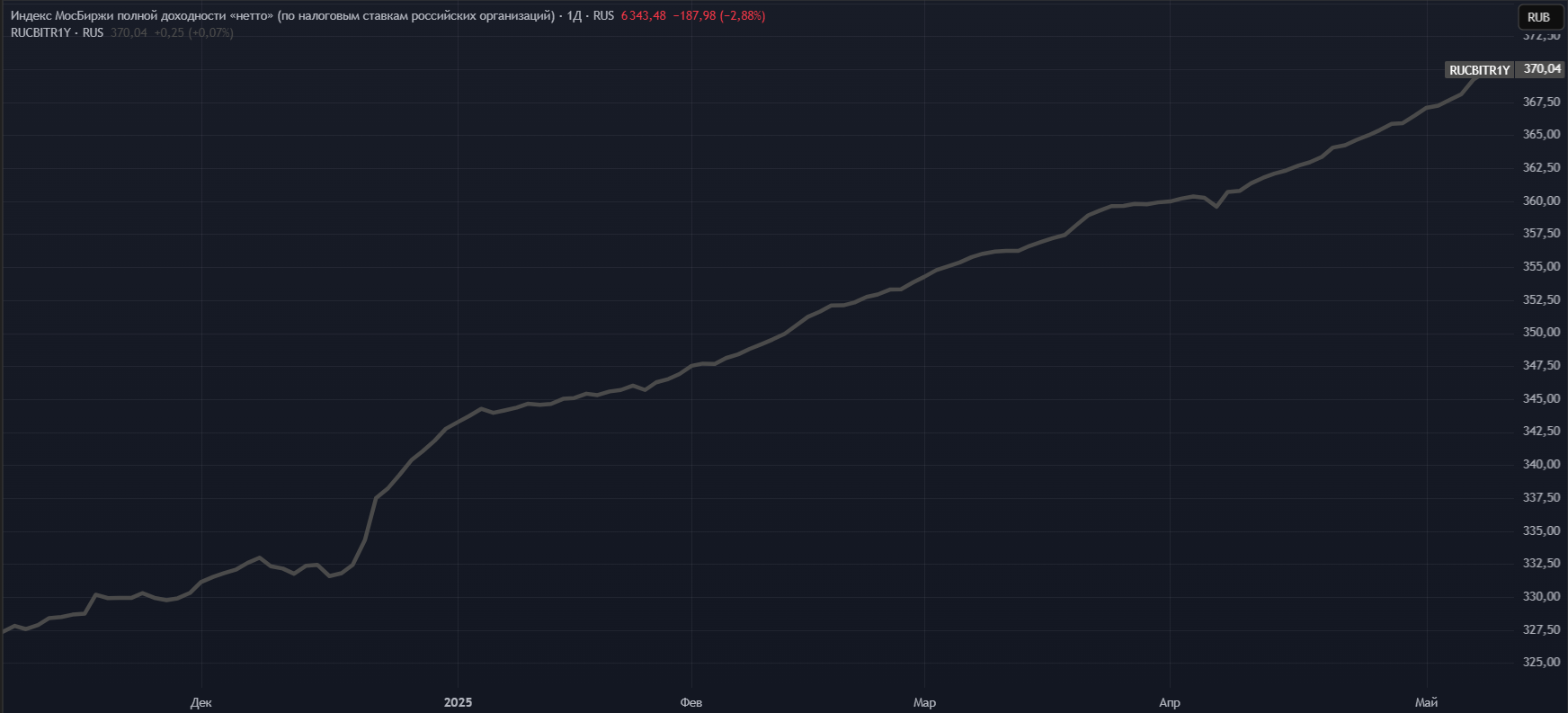Click the 360,00 level on price scale
The width and height of the screenshot is (1568, 713).
coord(1541,201)
